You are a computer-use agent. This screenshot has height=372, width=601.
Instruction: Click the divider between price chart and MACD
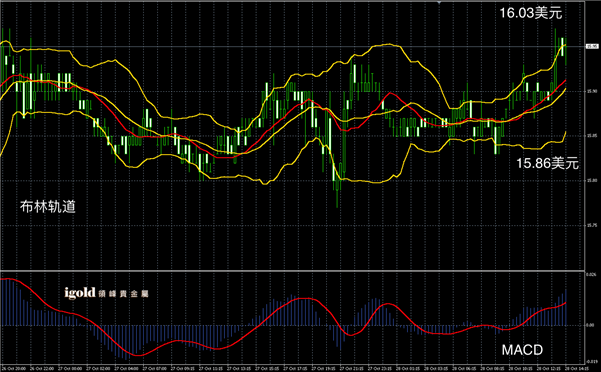(x=292, y=271)
